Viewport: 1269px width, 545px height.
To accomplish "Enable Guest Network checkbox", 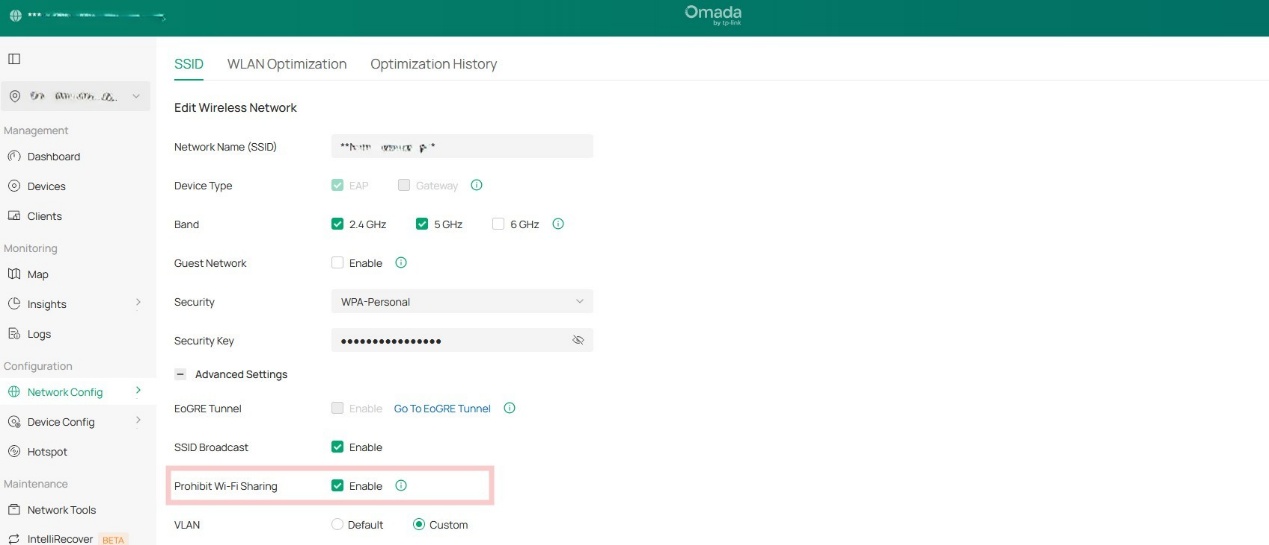I will point(337,263).
